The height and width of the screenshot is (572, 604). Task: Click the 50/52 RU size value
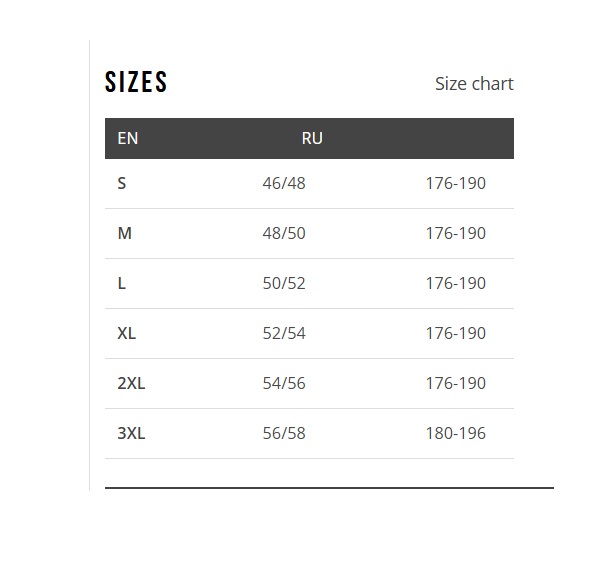click(284, 283)
